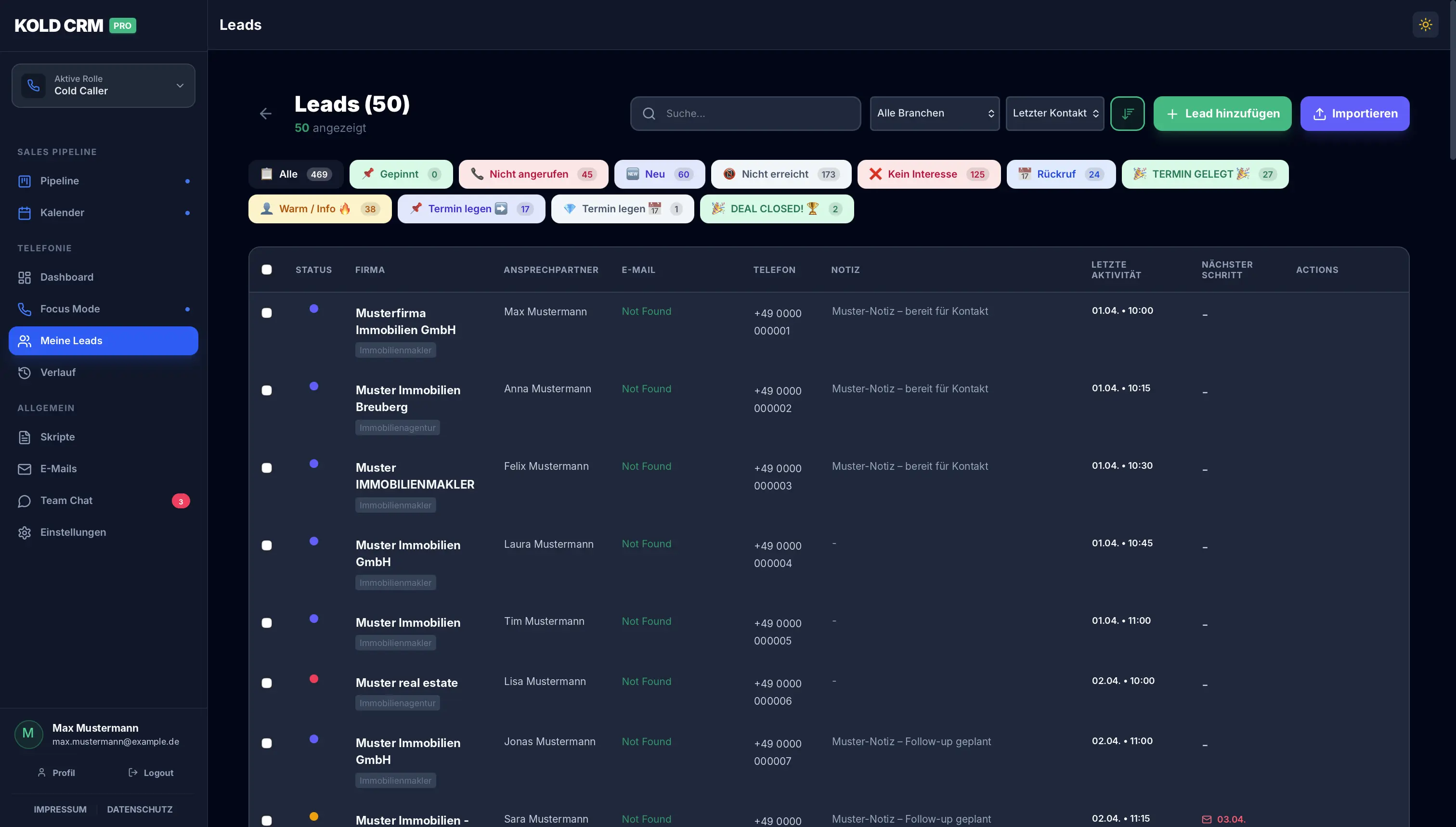Screen dimensions: 1456x827
Task: Filter by Termin legen 1 chip
Action: [622, 209]
